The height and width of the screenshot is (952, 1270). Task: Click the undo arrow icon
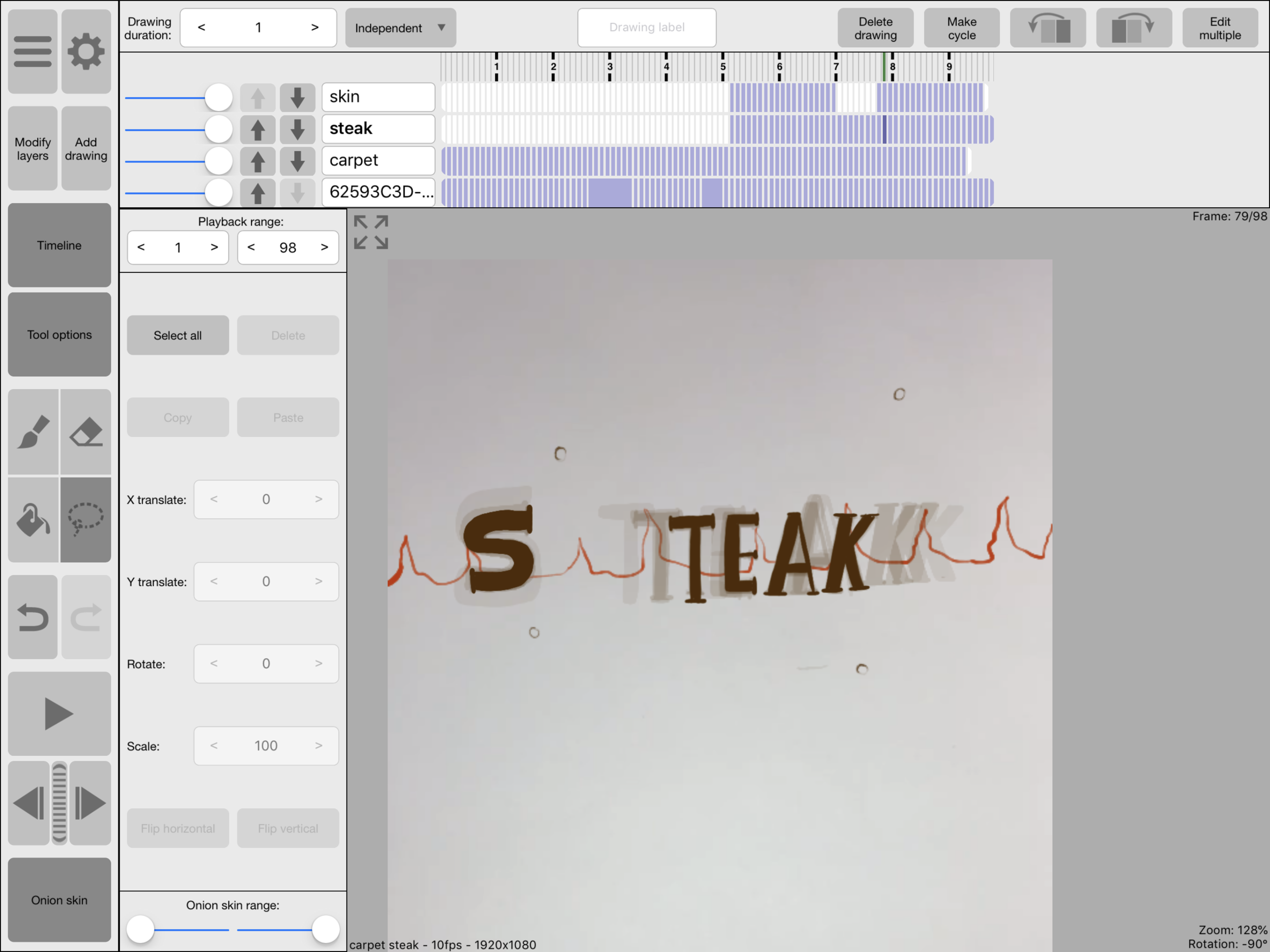point(33,617)
